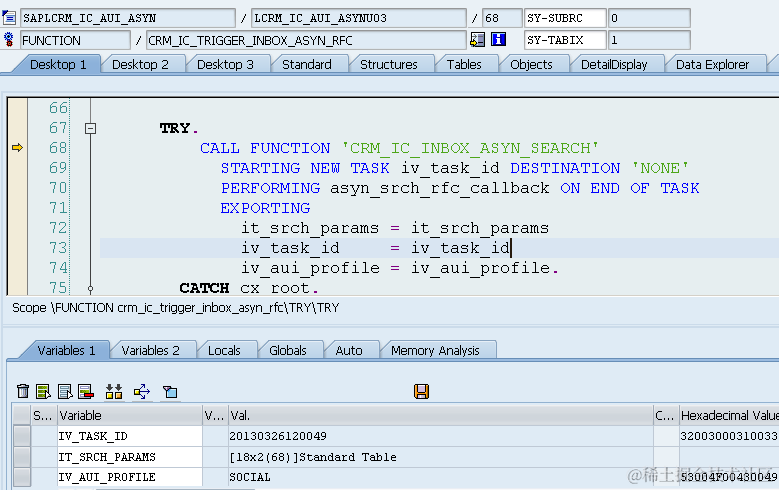Collapse the TRY block at line 67
779x490 pixels.
tap(90, 128)
